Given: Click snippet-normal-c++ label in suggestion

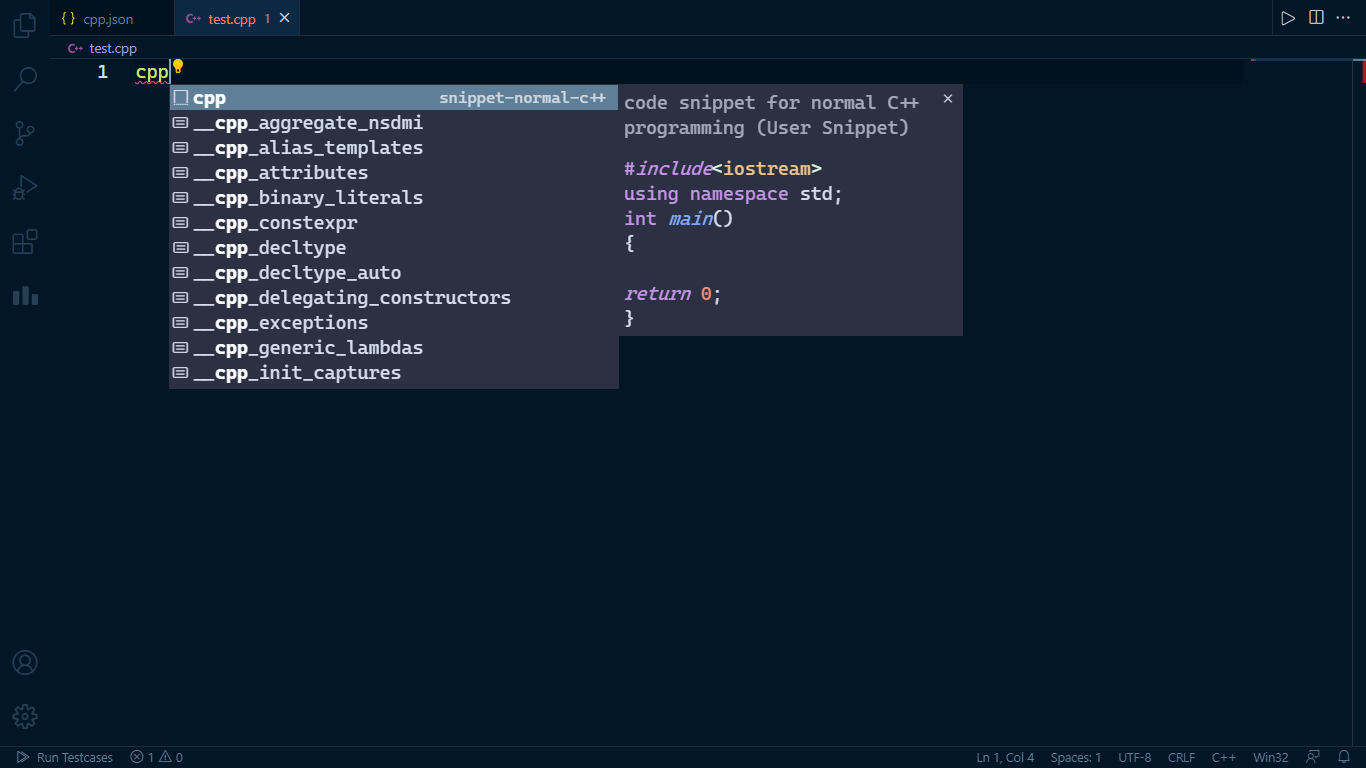Looking at the screenshot, I should (x=523, y=98).
